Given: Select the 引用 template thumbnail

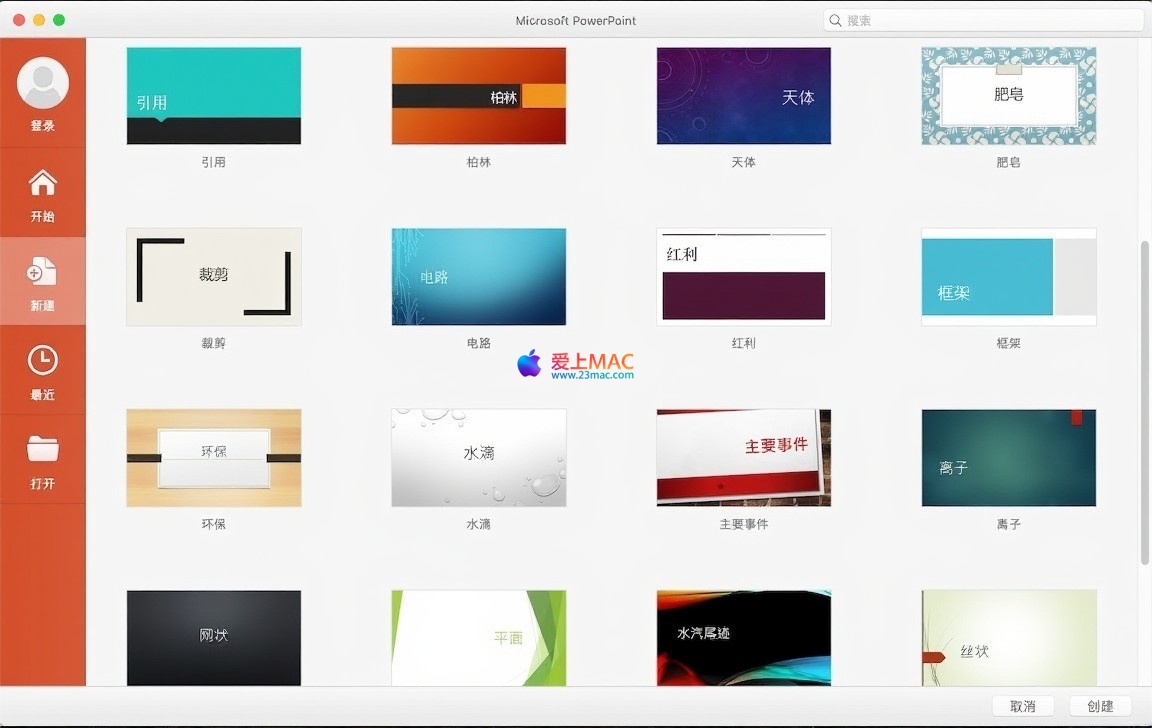Looking at the screenshot, I should click(213, 96).
